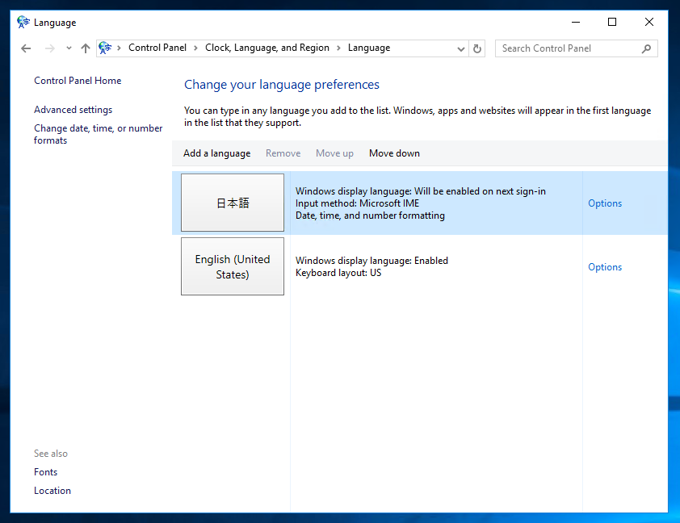
Task: Select the 日本語 language tile
Action: (232, 203)
